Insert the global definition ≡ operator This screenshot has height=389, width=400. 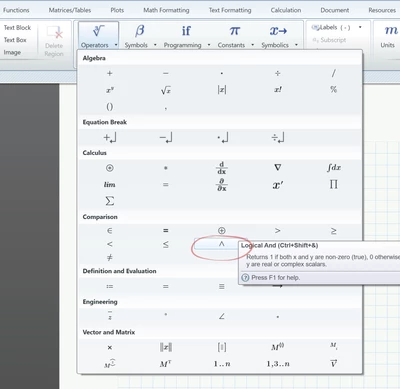pos(222,286)
